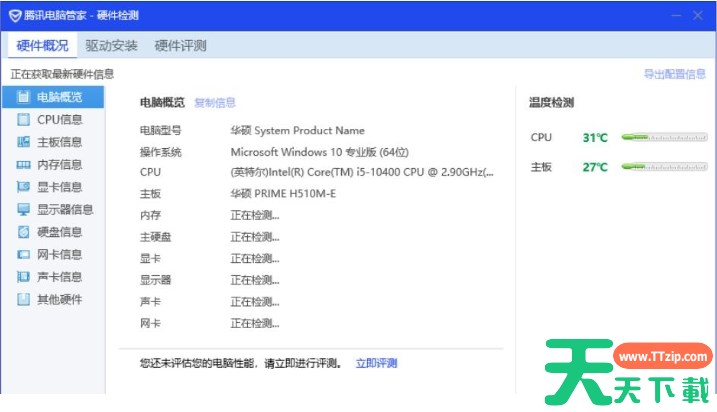Screen dimensions: 717x412
Task: Click 正在检测 value in the 网卡 row
Action: point(255,324)
